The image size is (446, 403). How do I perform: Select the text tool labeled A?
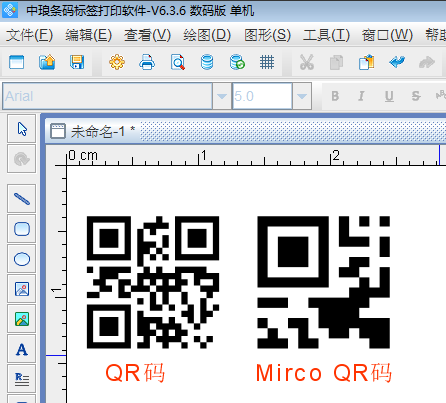tap(22, 349)
